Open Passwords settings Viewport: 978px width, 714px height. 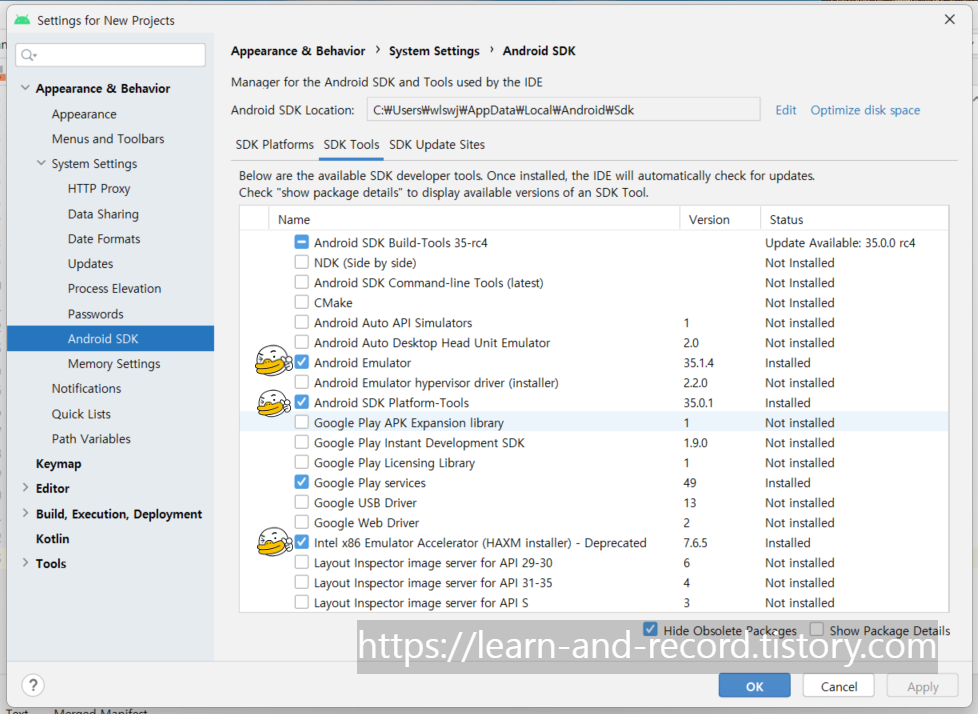(x=95, y=314)
